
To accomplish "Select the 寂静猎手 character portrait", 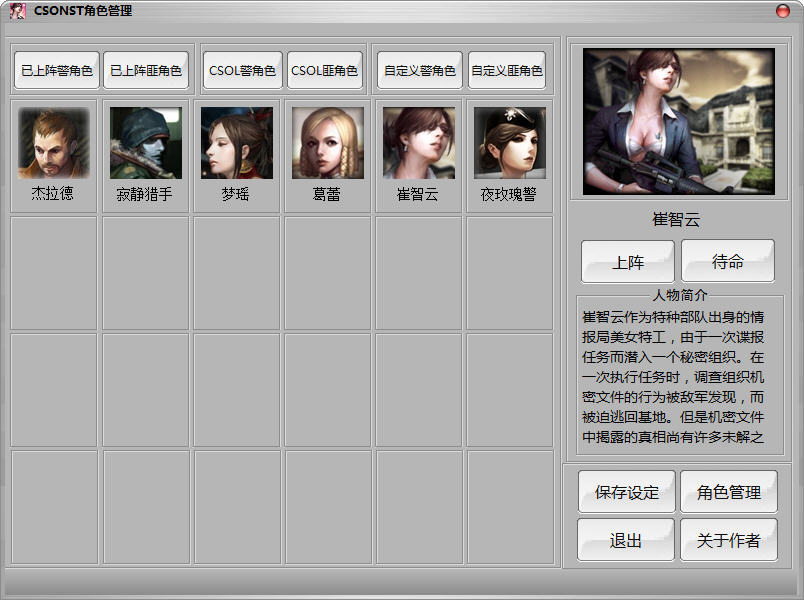I will click(146, 143).
